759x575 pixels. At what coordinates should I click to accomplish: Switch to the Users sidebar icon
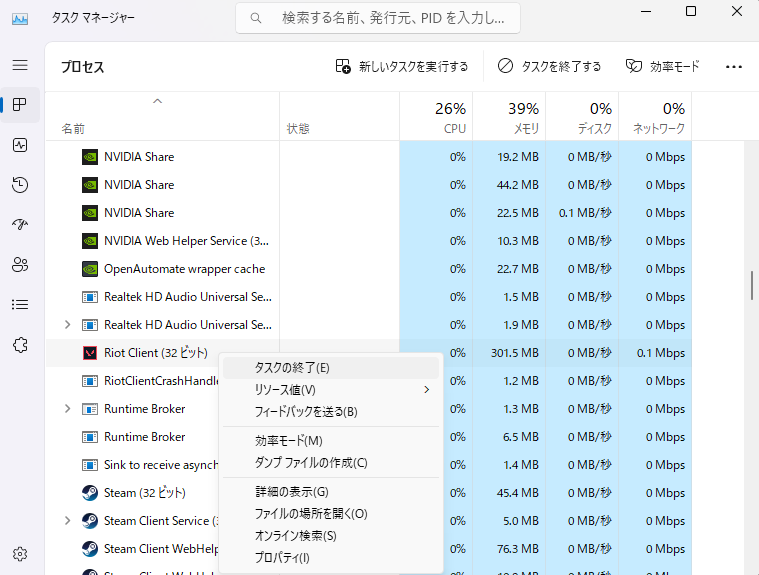20,264
